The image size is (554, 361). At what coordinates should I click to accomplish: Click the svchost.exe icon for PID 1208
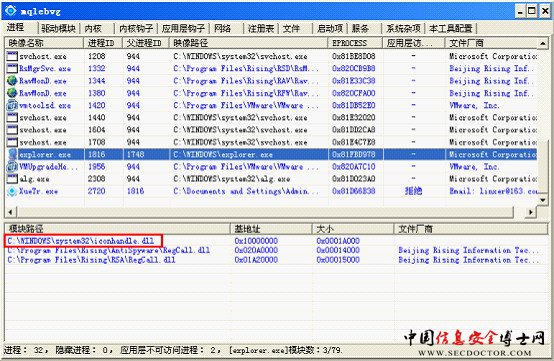pos(12,56)
